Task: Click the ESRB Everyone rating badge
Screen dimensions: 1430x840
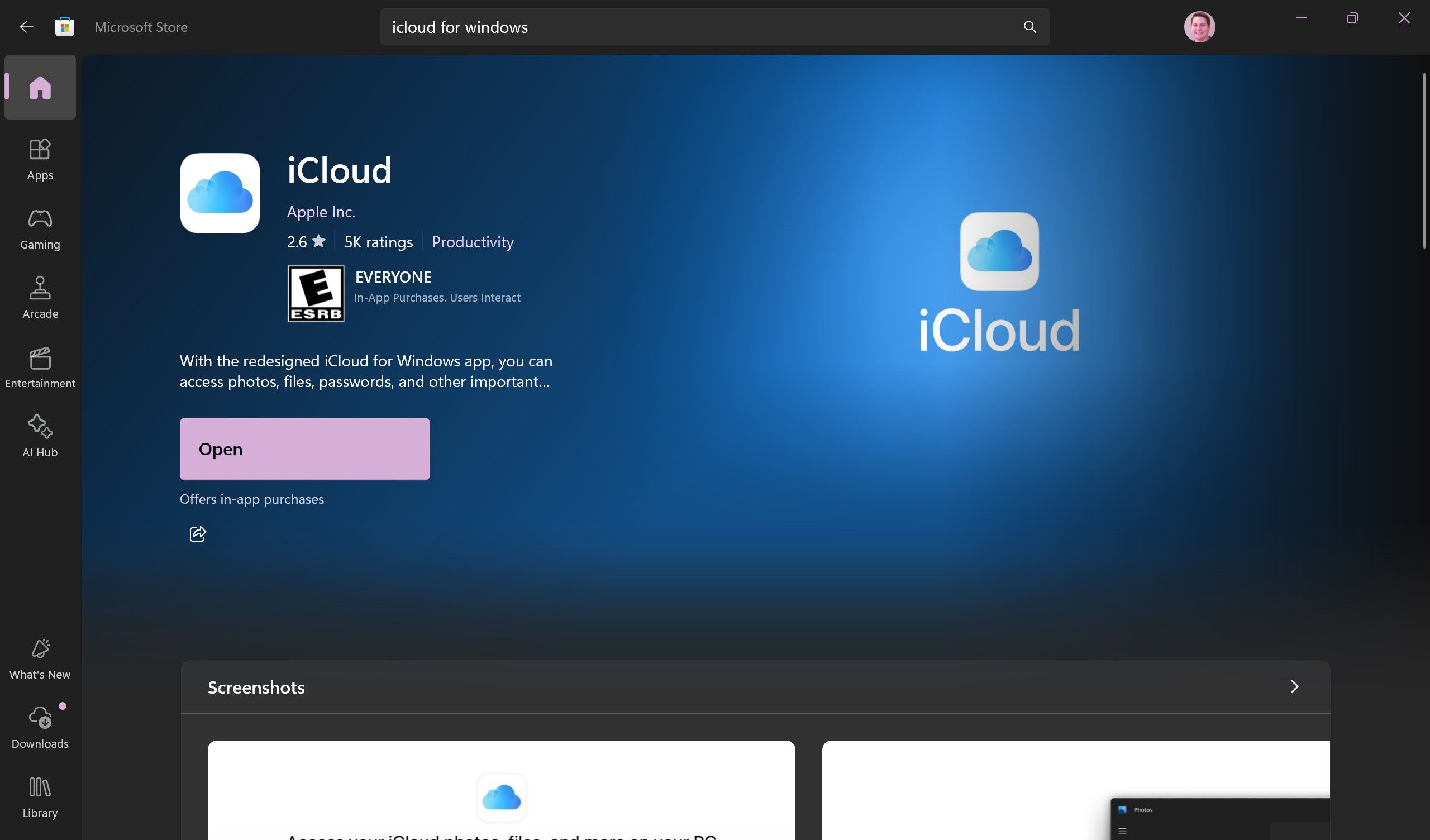Action: point(315,293)
